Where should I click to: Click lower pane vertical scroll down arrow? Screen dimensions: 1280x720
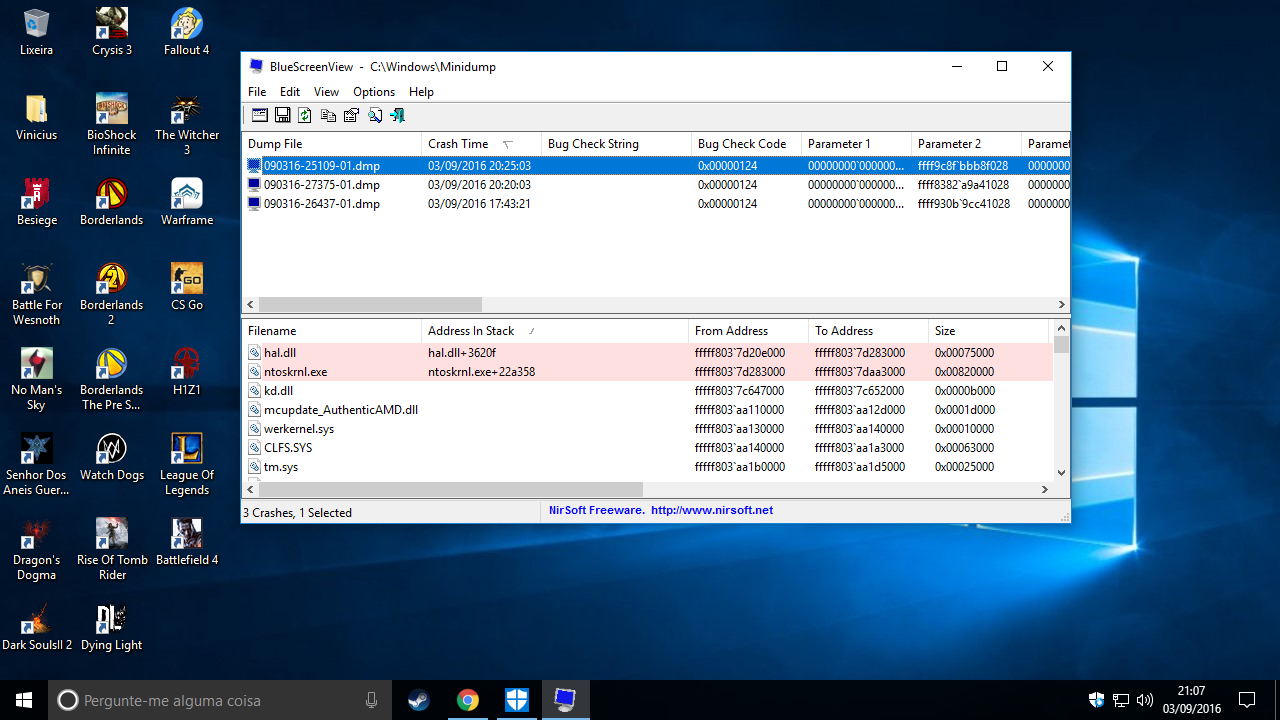pyautogui.click(x=1062, y=473)
